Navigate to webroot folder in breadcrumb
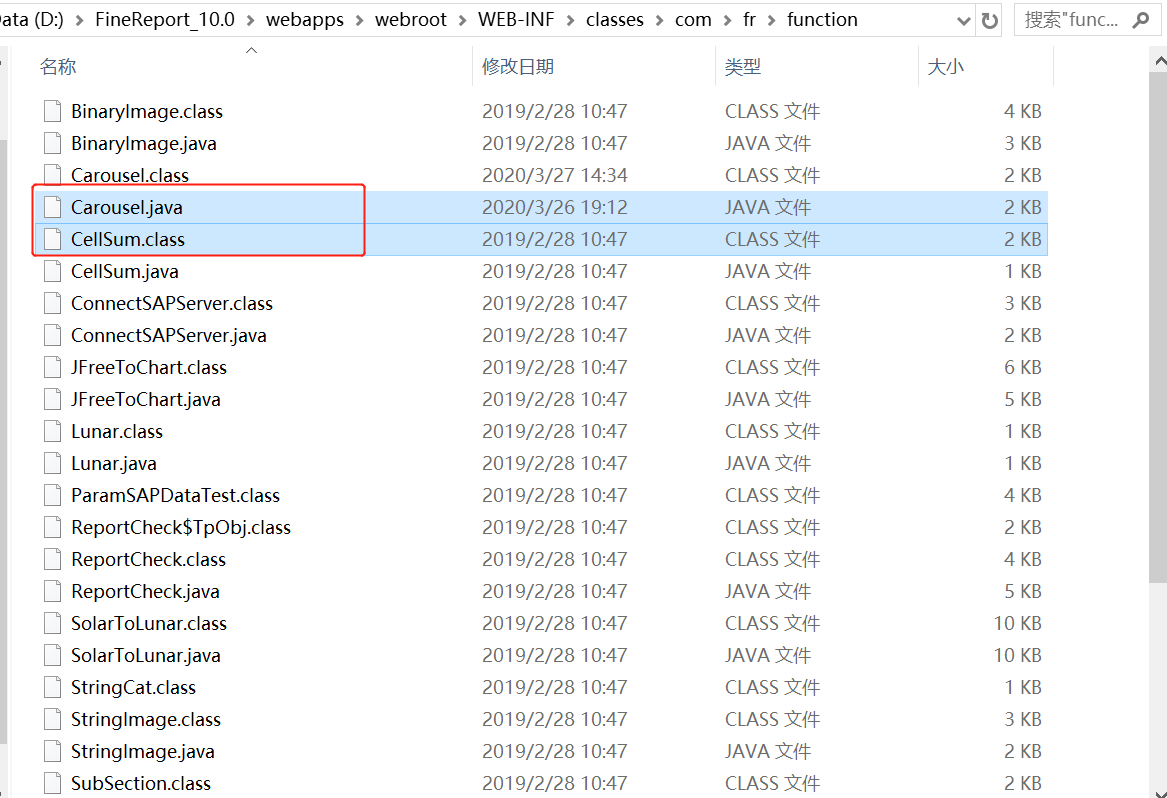Screen dimensions: 1167x798 (411, 19)
